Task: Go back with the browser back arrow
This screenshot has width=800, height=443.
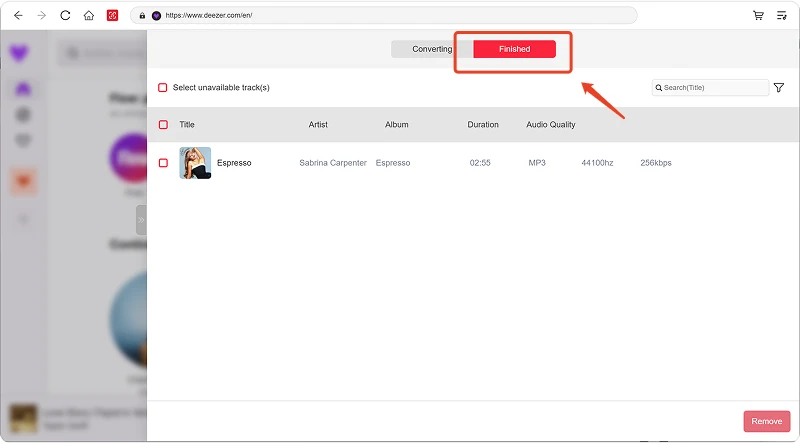Action: click(x=17, y=16)
